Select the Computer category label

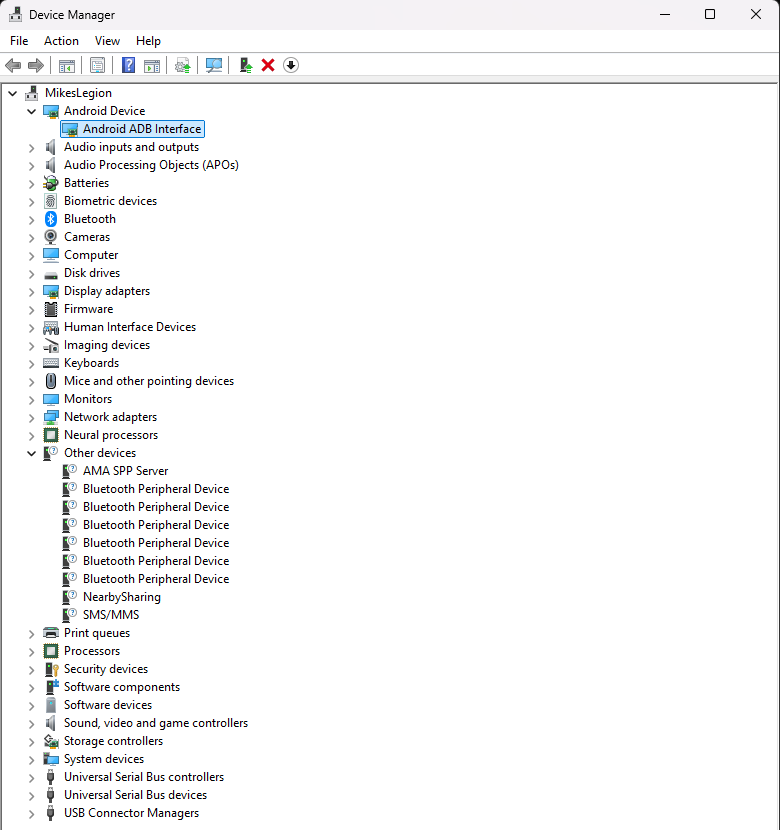pyautogui.click(x=91, y=255)
